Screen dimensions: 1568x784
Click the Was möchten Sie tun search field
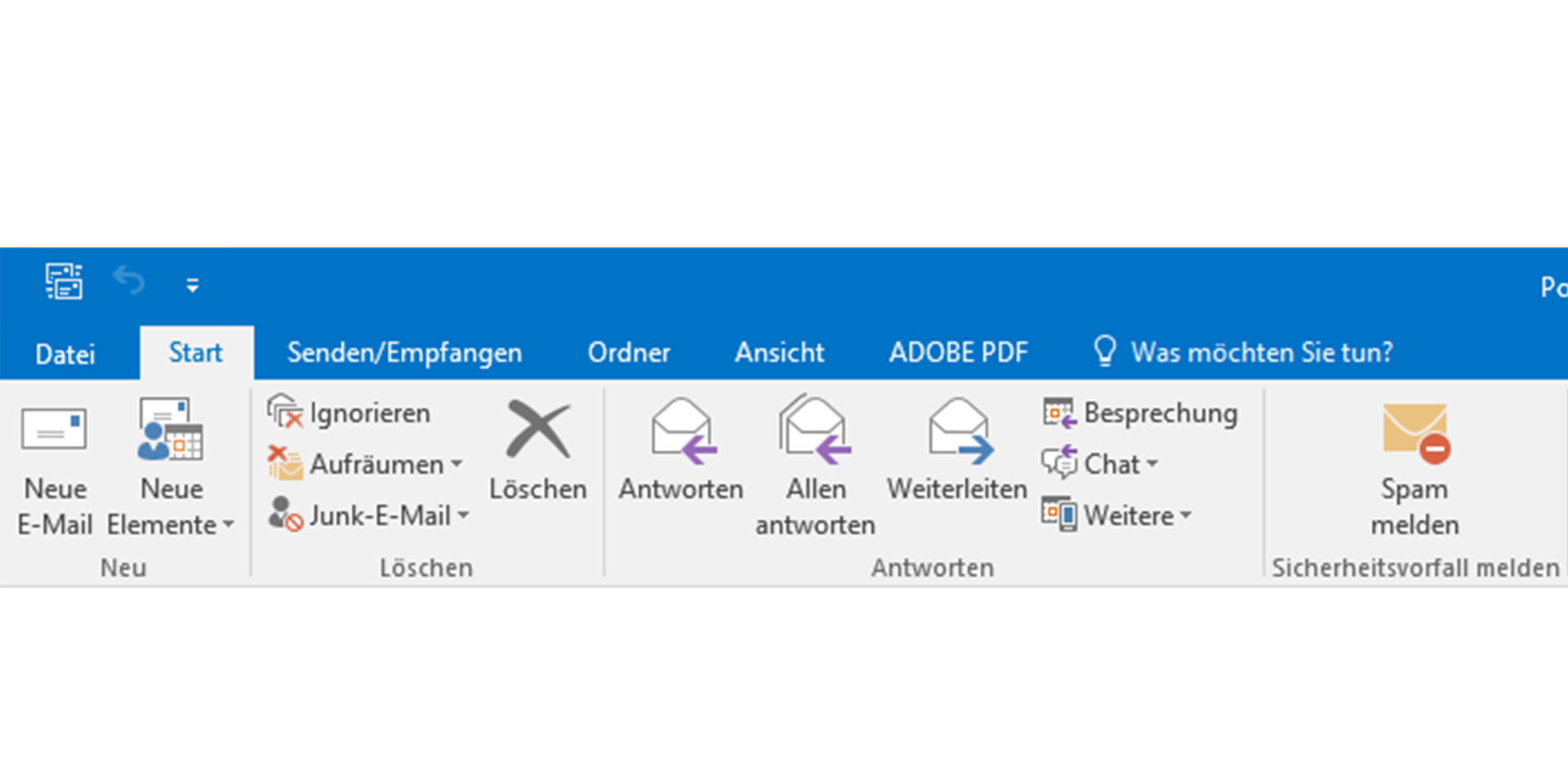[x=1262, y=352]
